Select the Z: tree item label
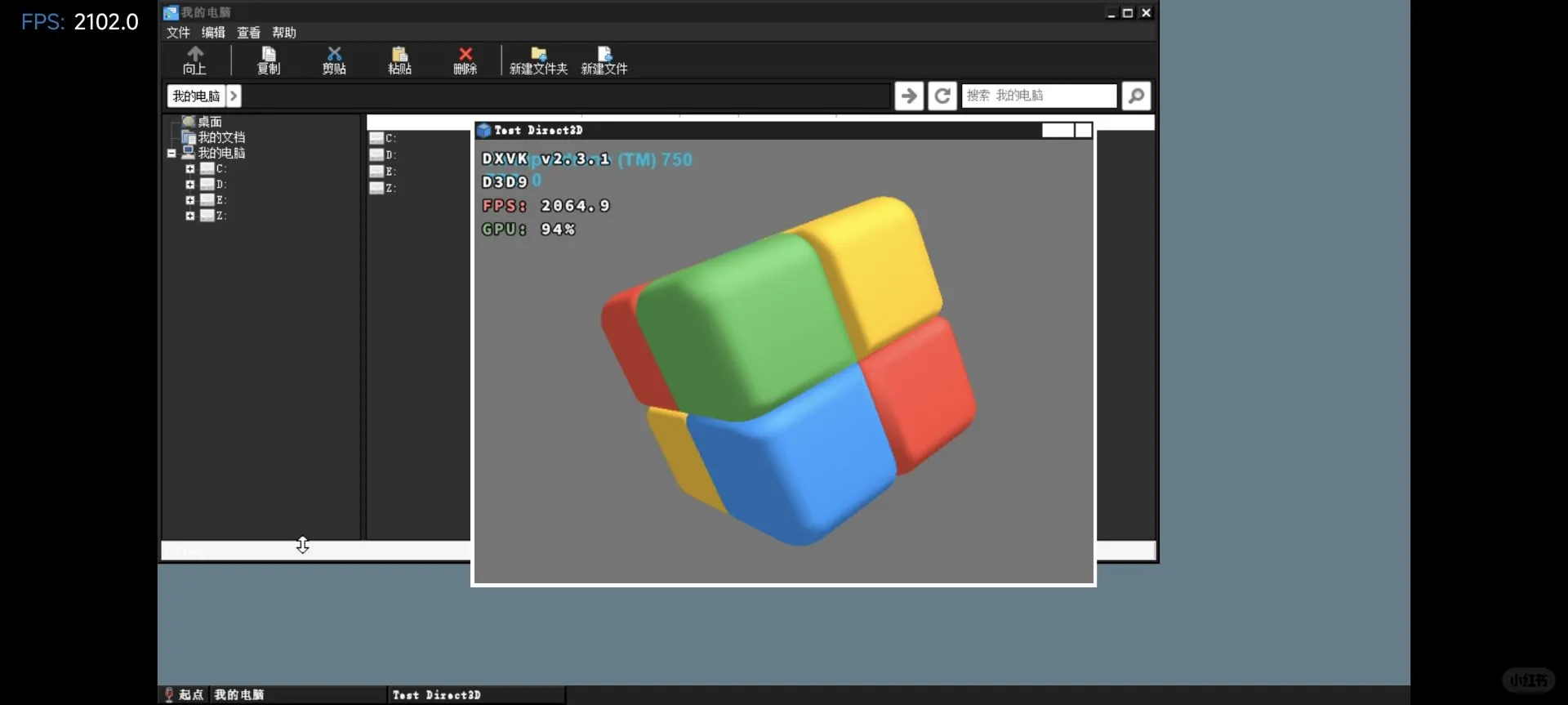1568x705 pixels. (x=221, y=216)
